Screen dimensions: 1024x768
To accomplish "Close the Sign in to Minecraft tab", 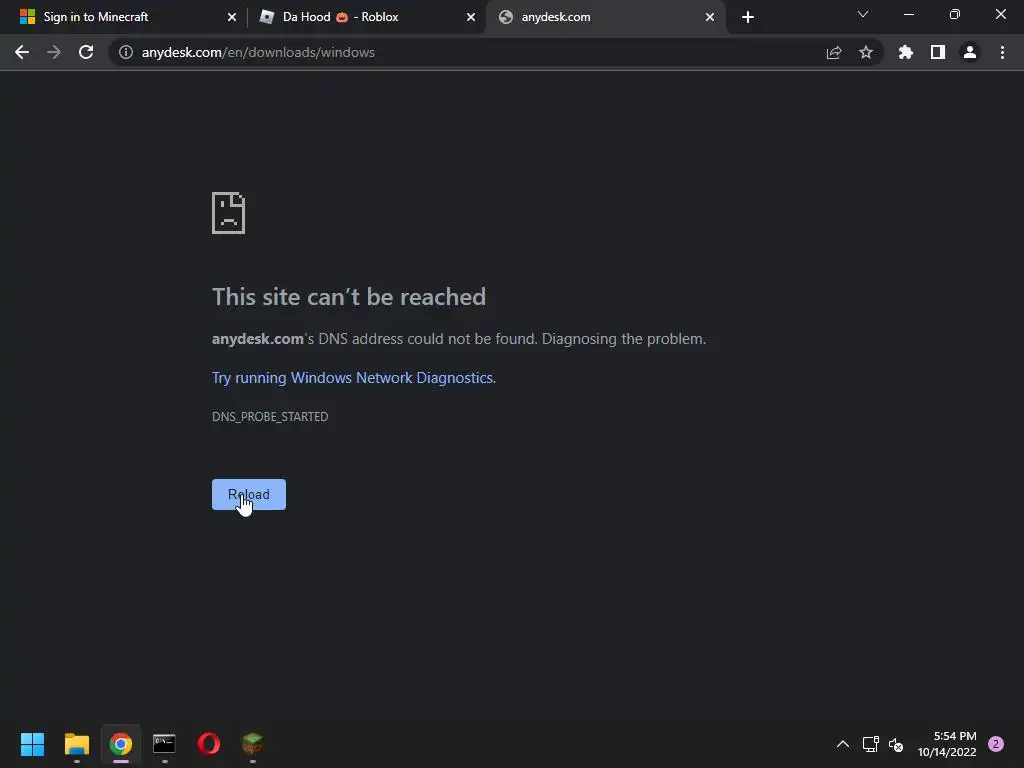I will [232, 17].
